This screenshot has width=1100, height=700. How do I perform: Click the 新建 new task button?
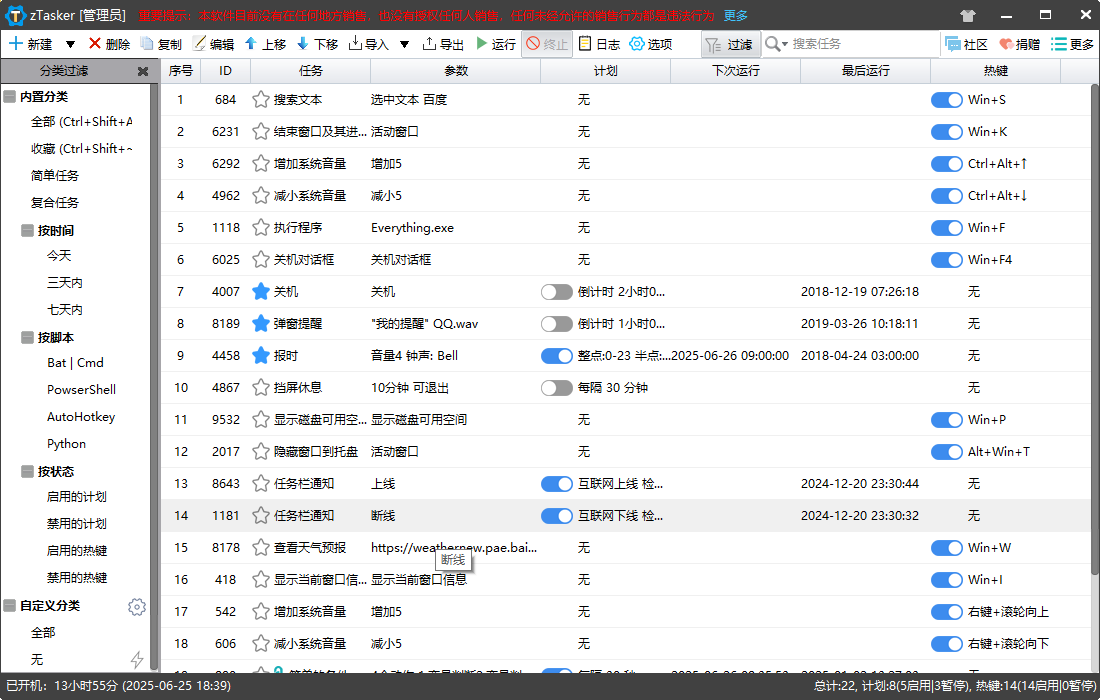pos(33,44)
